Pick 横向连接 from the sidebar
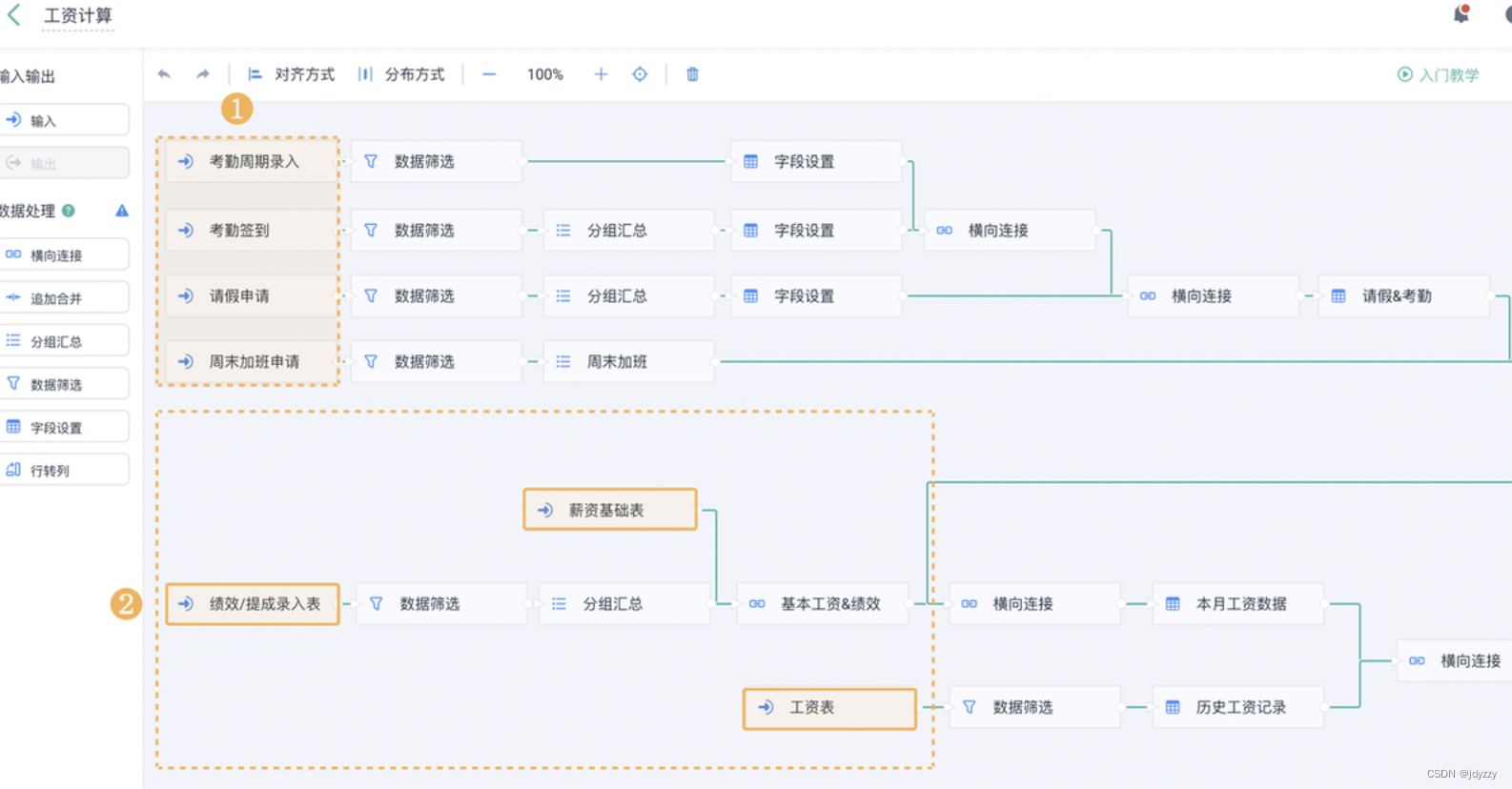This screenshot has width=1512, height=789. [x=63, y=255]
